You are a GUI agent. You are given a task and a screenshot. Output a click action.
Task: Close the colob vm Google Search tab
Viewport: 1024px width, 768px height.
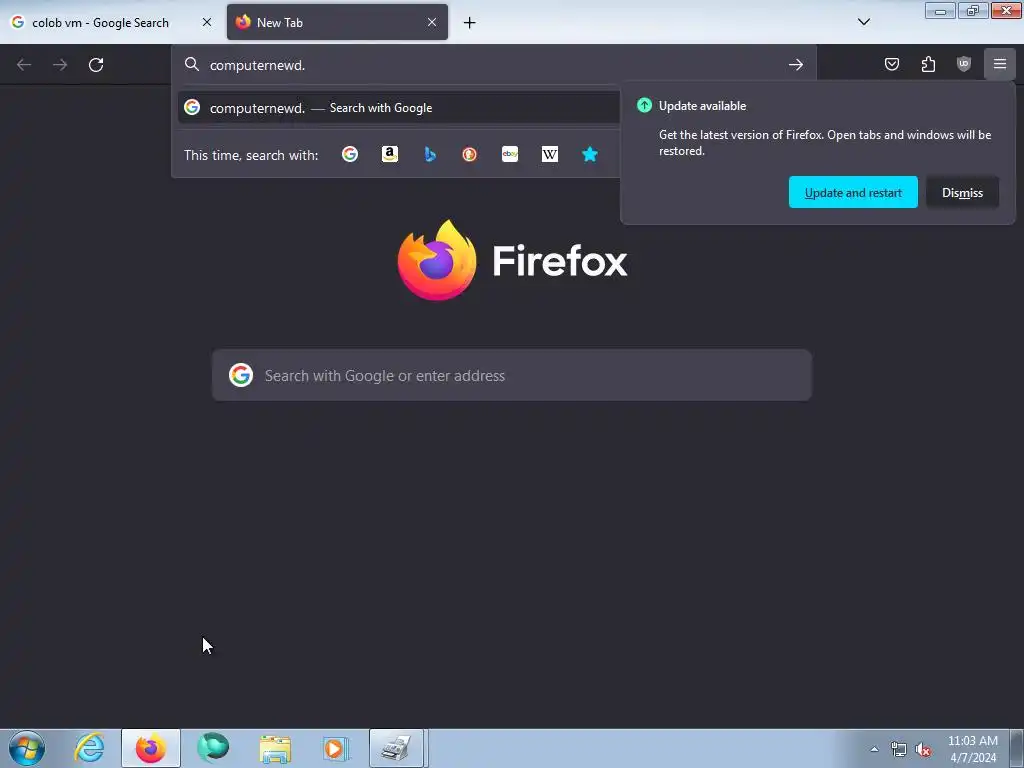[x=206, y=22]
